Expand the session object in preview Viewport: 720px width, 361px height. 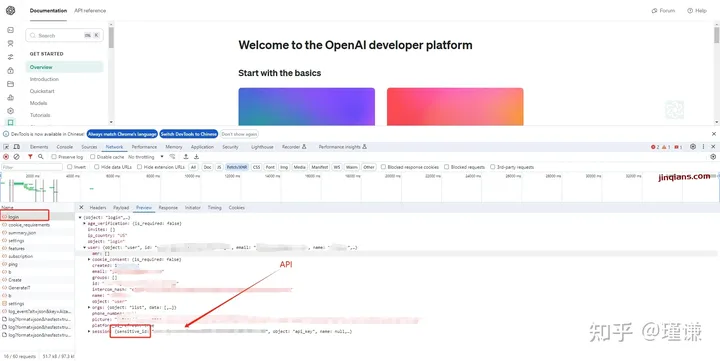(89, 331)
